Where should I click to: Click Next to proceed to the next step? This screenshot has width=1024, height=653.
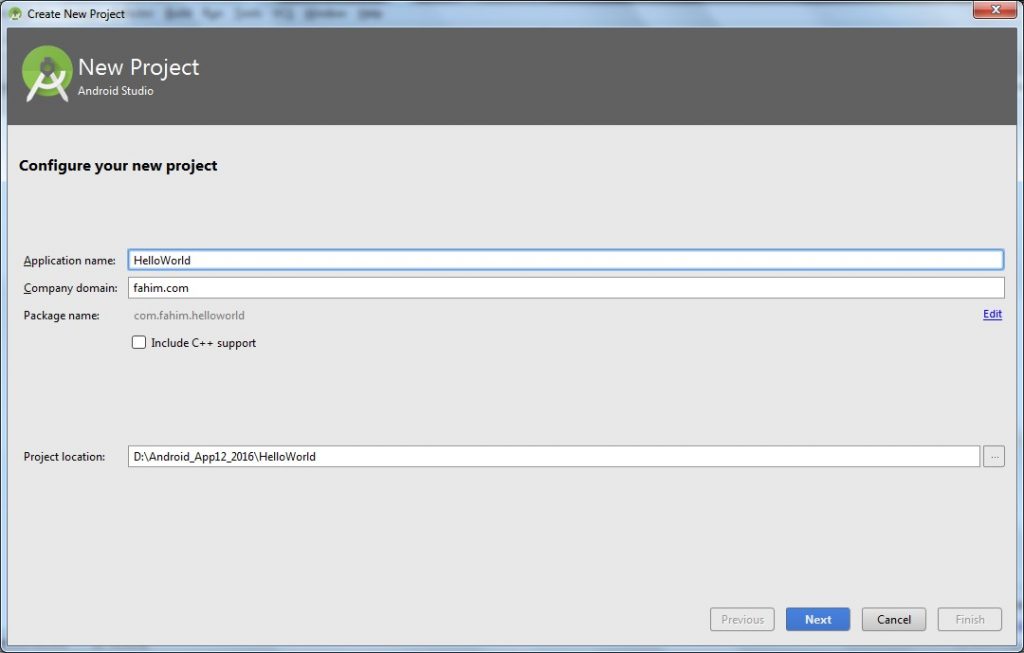pyautogui.click(x=817, y=619)
